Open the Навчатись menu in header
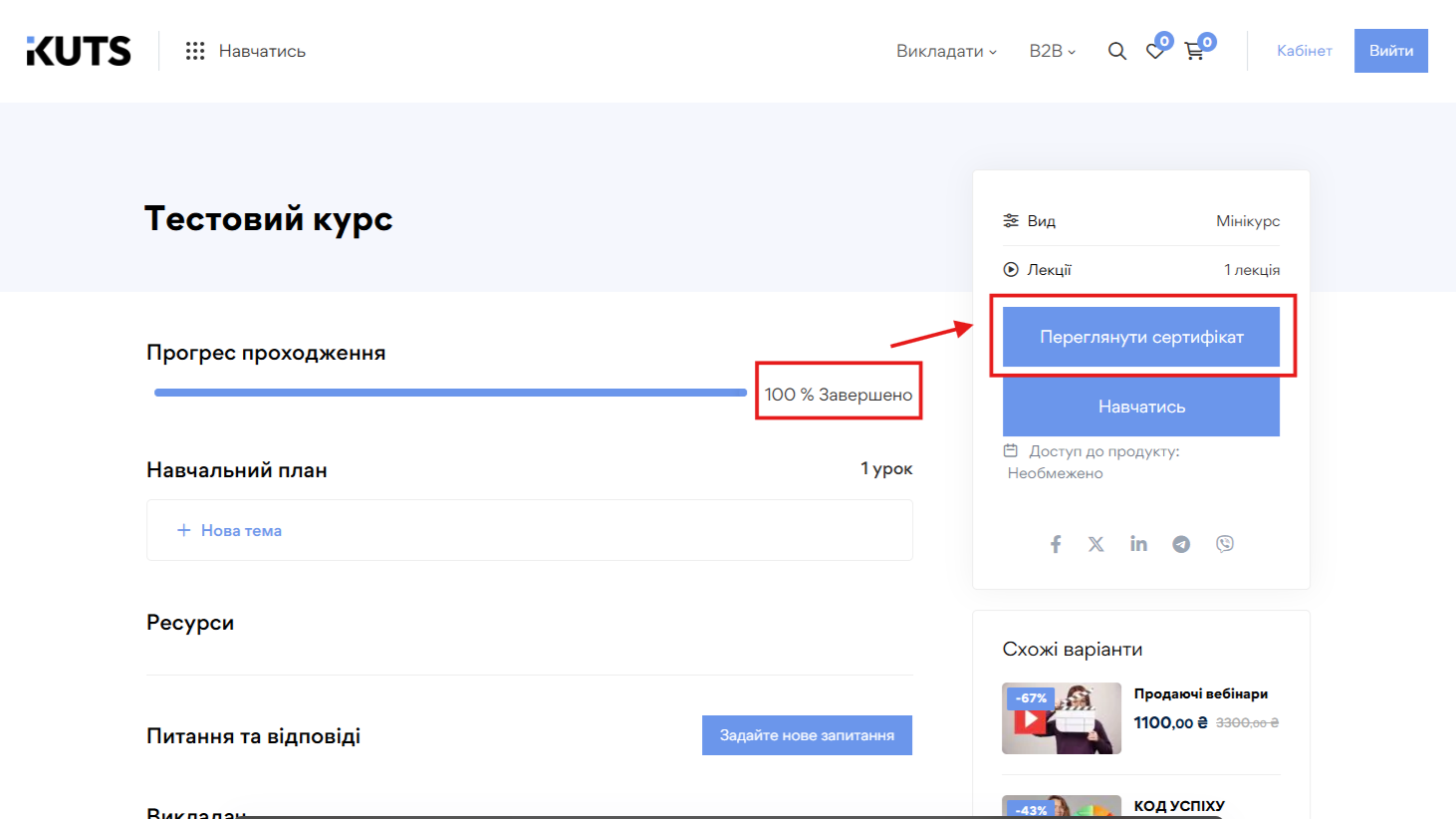The image size is (1456, 819). [x=262, y=51]
